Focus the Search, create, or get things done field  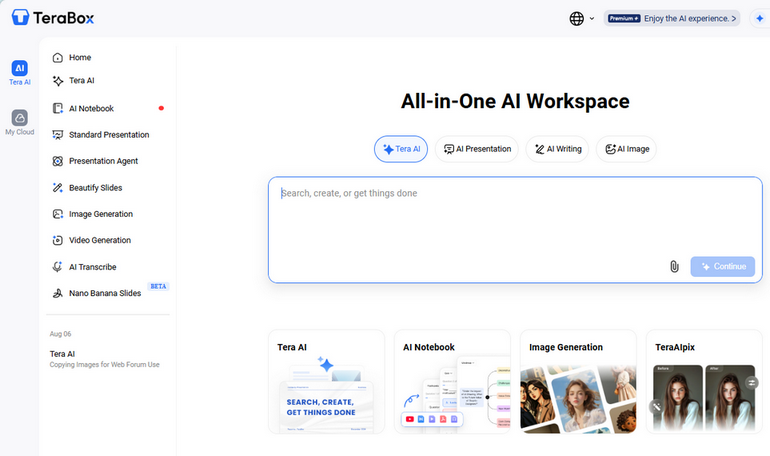(x=515, y=230)
